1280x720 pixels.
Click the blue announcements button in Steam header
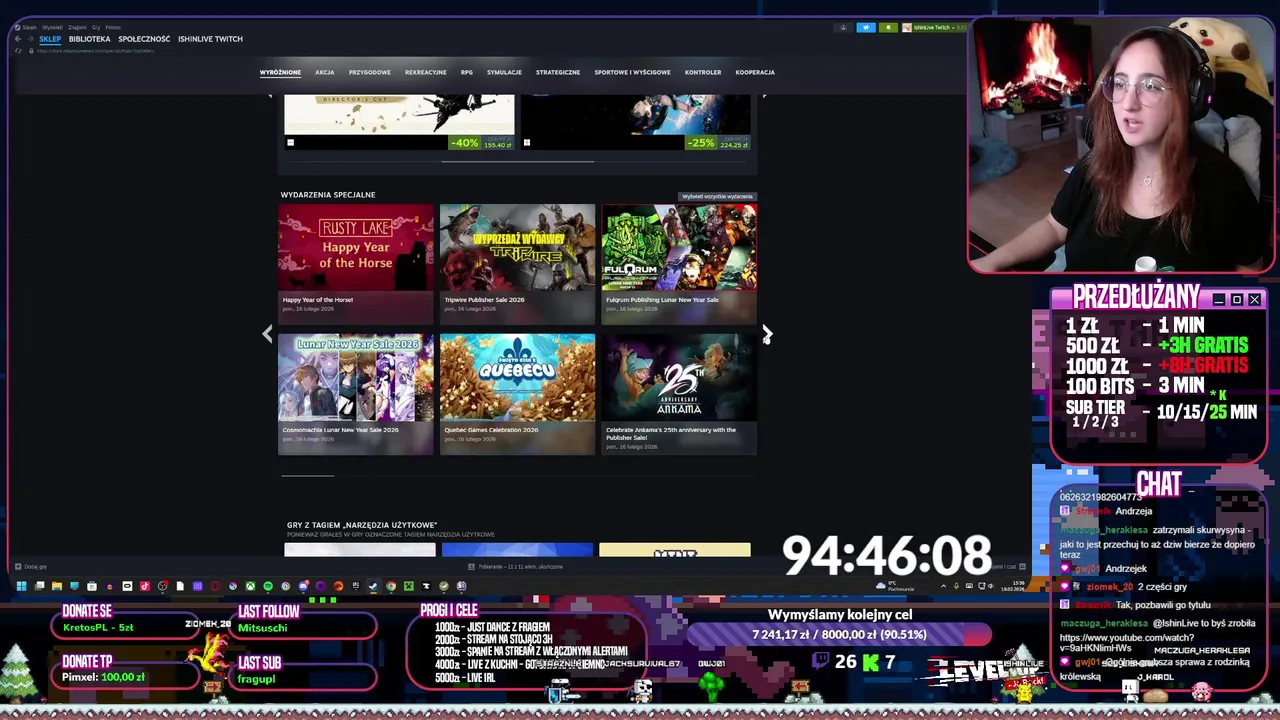click(x=866, y=28)
